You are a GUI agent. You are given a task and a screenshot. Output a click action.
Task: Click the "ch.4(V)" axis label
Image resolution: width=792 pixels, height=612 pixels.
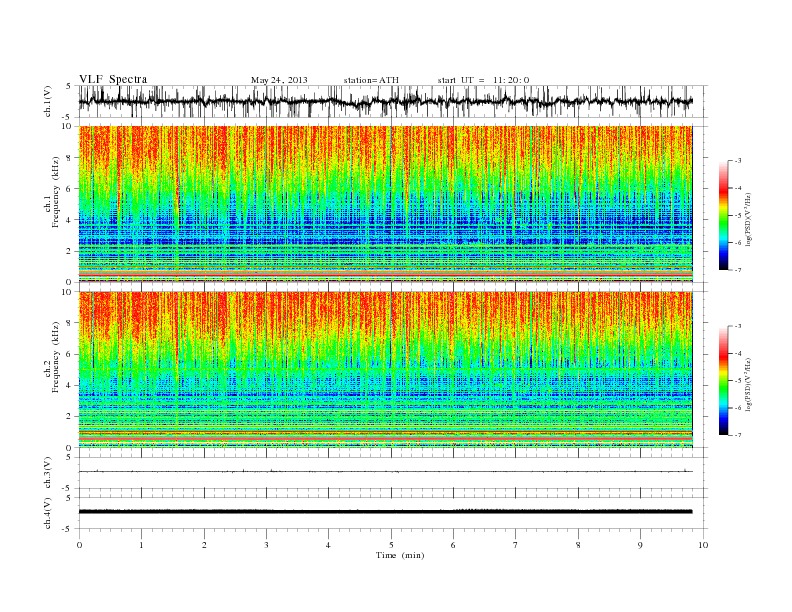coord(48,513)
